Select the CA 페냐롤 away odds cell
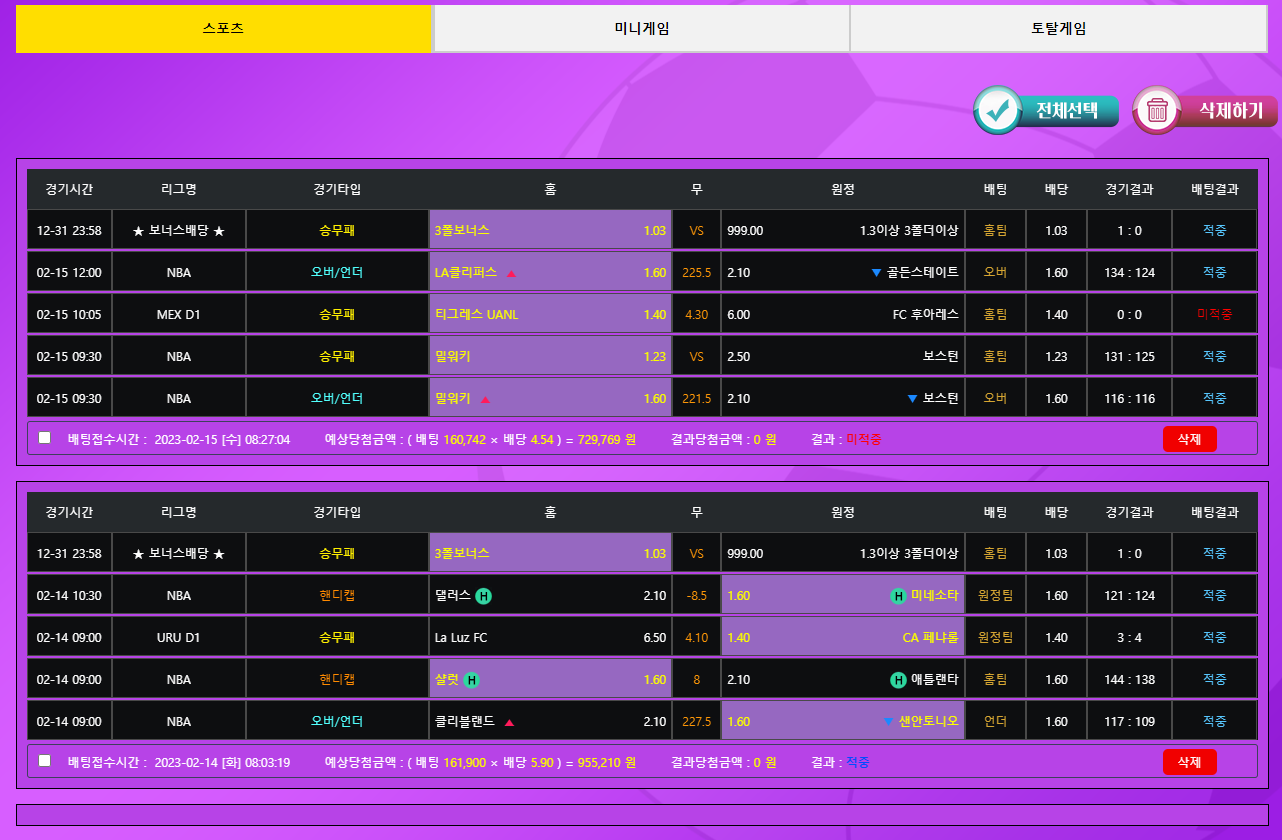This screenshot has width=1282, height=840. [x=843, y=638]
